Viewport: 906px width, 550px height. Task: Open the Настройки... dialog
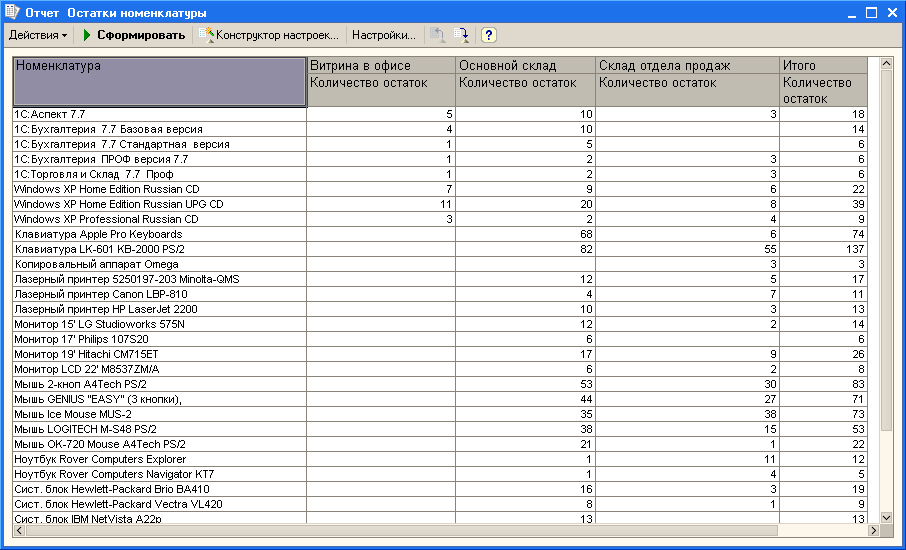pos(383,35)
